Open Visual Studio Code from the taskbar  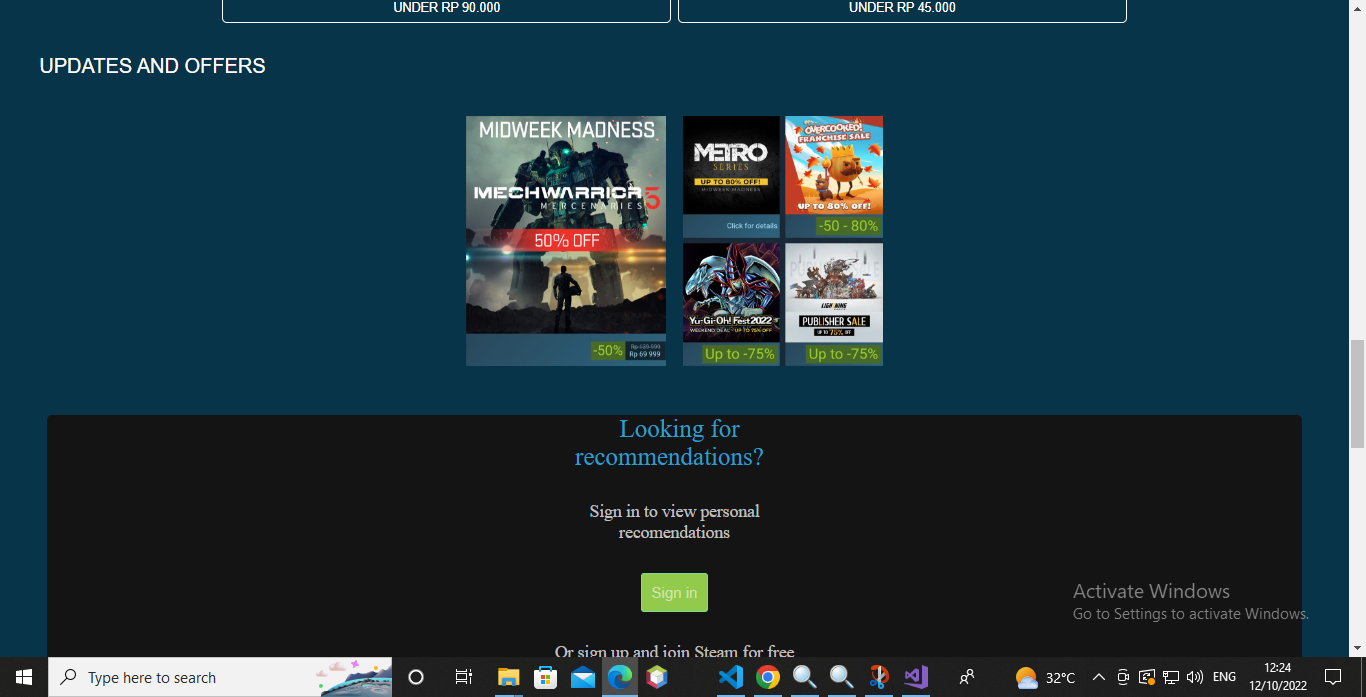[731, 677]
